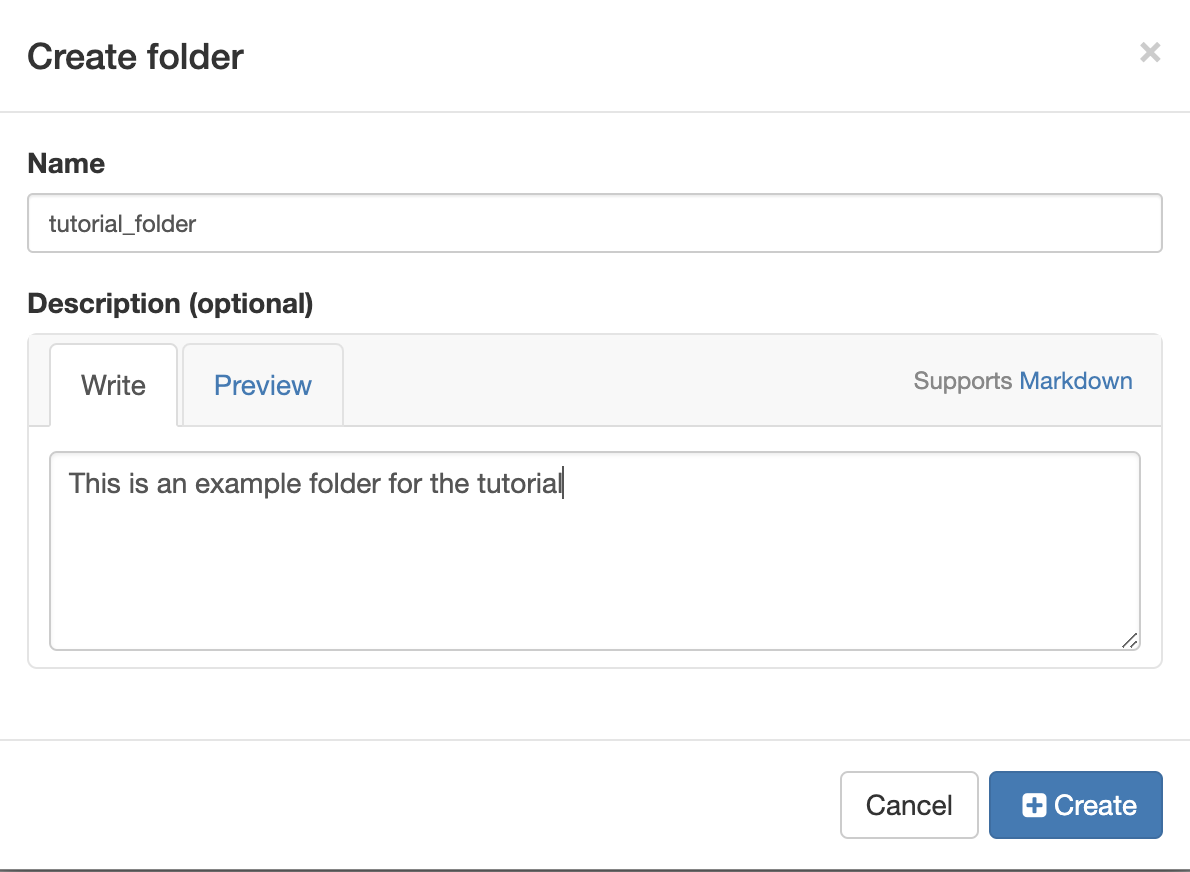
Task: Click the Write tab label
Action: (x=113, y=385)
